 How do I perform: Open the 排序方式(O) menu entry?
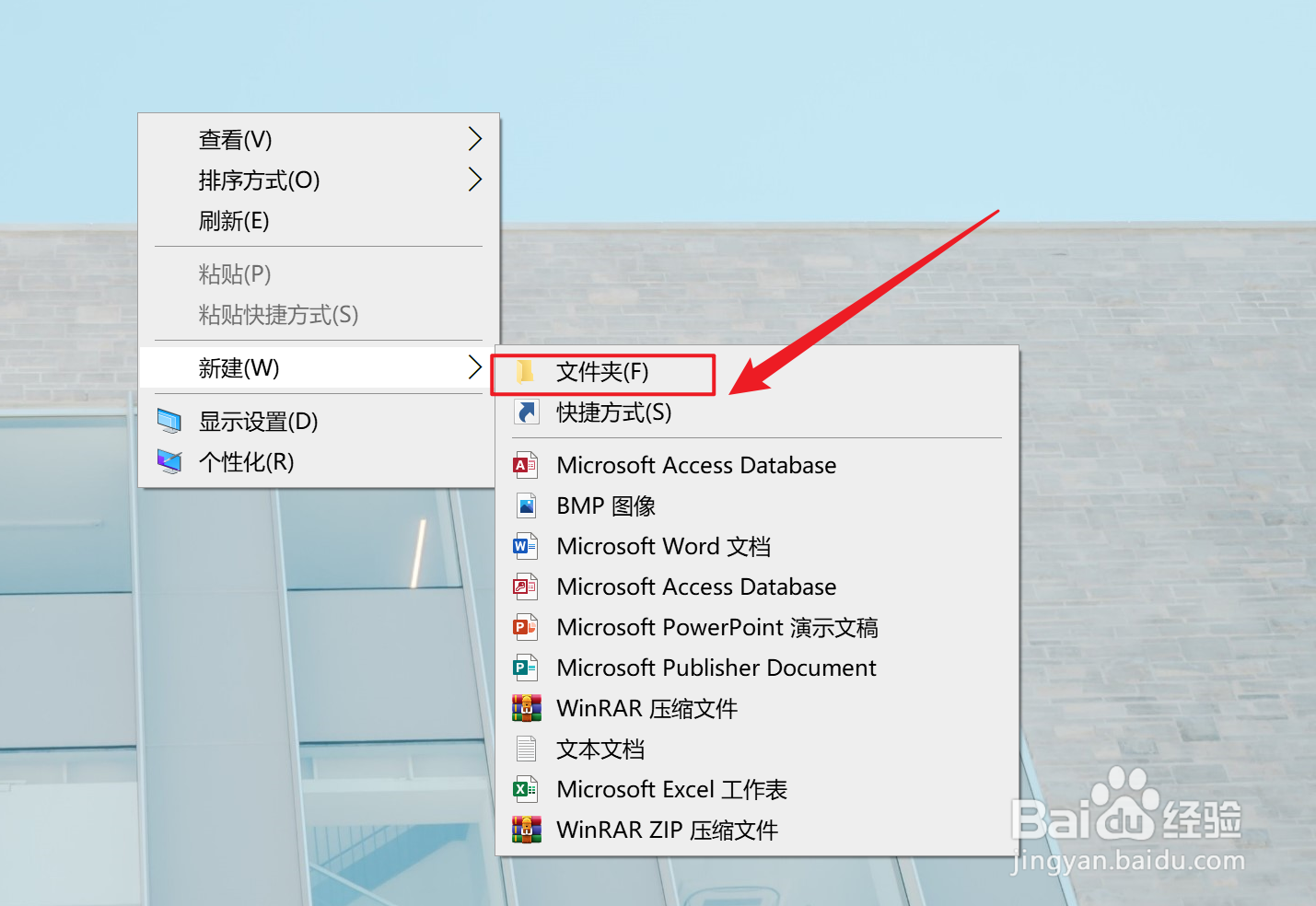pyautogui.click(x=319, y=180)
